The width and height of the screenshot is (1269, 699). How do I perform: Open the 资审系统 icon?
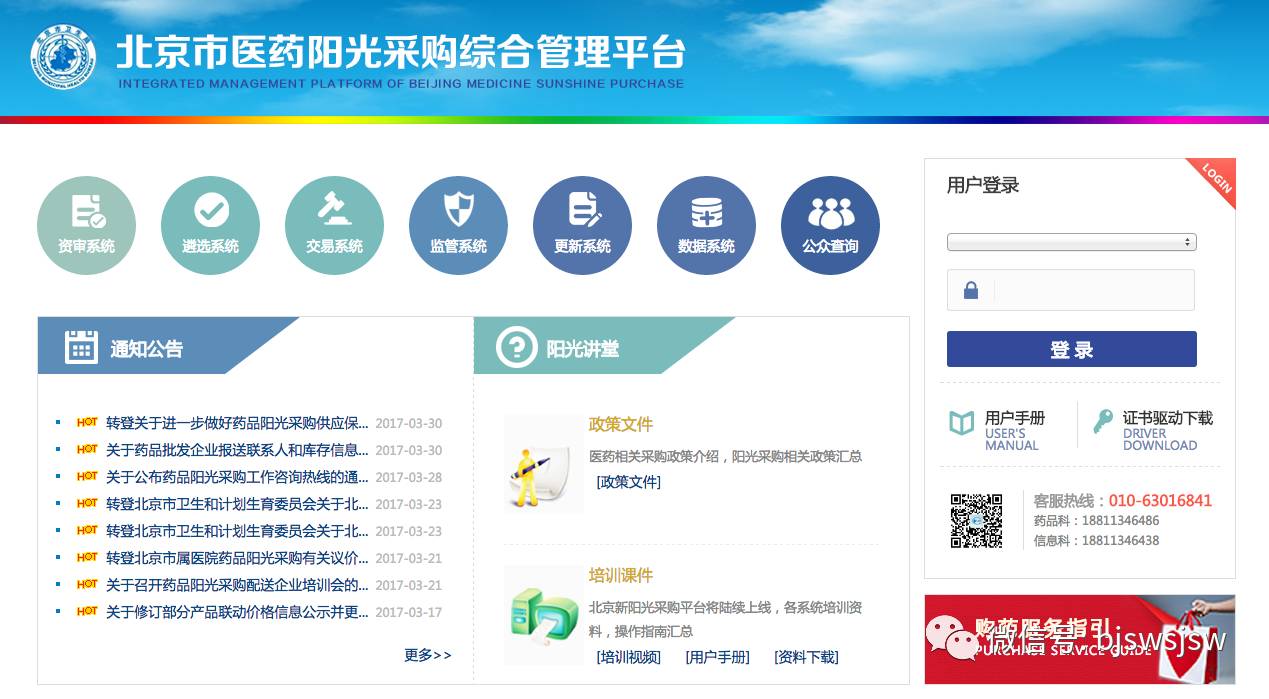(86, 224)
